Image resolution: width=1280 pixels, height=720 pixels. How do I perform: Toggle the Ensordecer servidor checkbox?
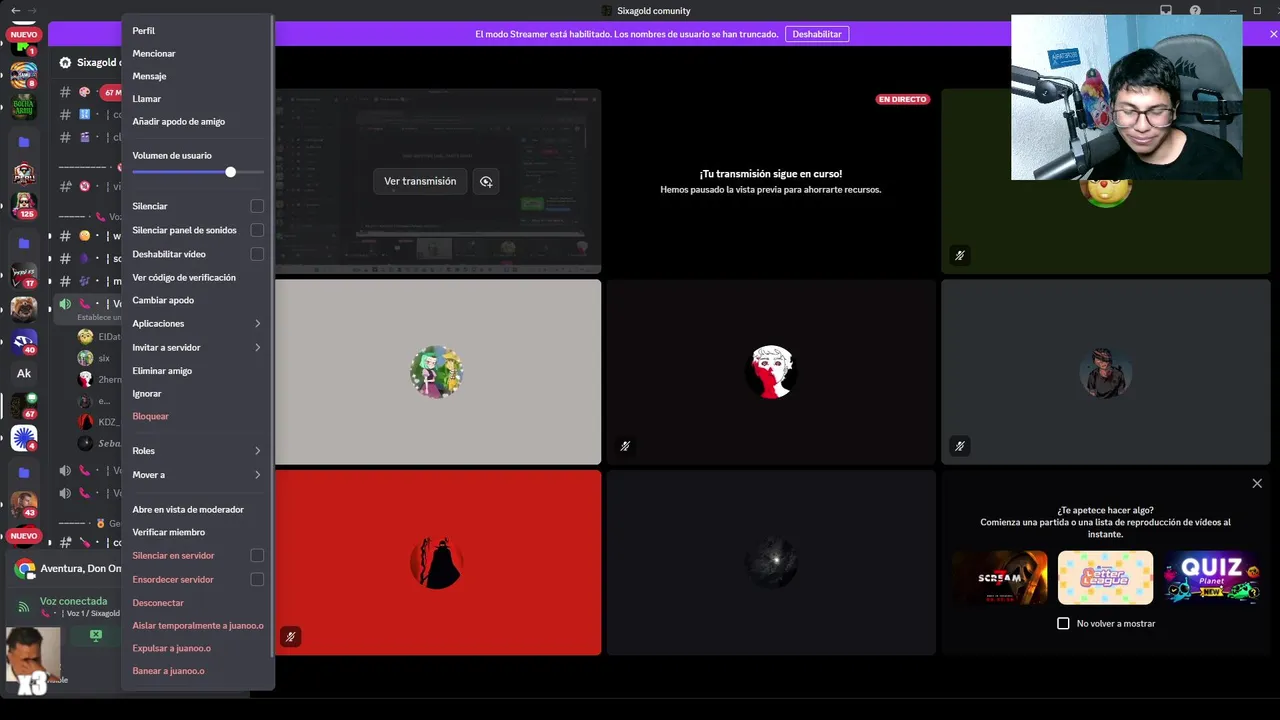click(257, 579)
